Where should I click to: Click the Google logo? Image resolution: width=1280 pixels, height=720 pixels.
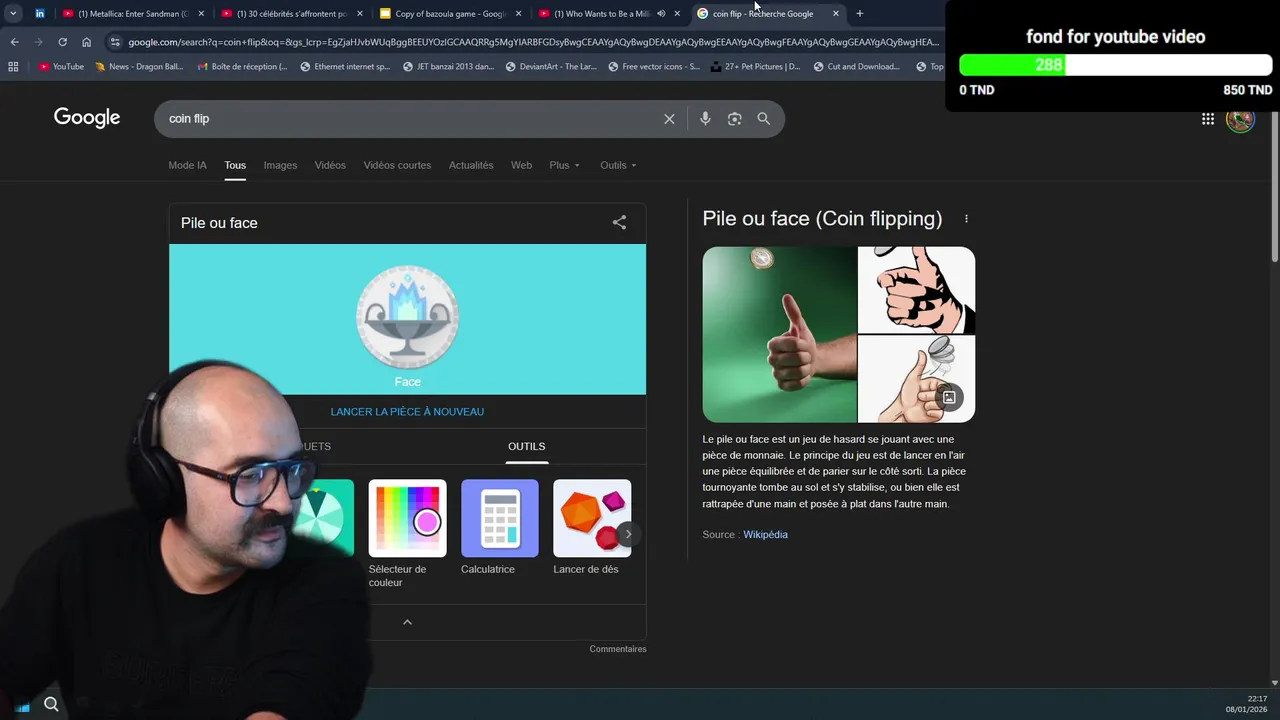(x=87, y=118)
